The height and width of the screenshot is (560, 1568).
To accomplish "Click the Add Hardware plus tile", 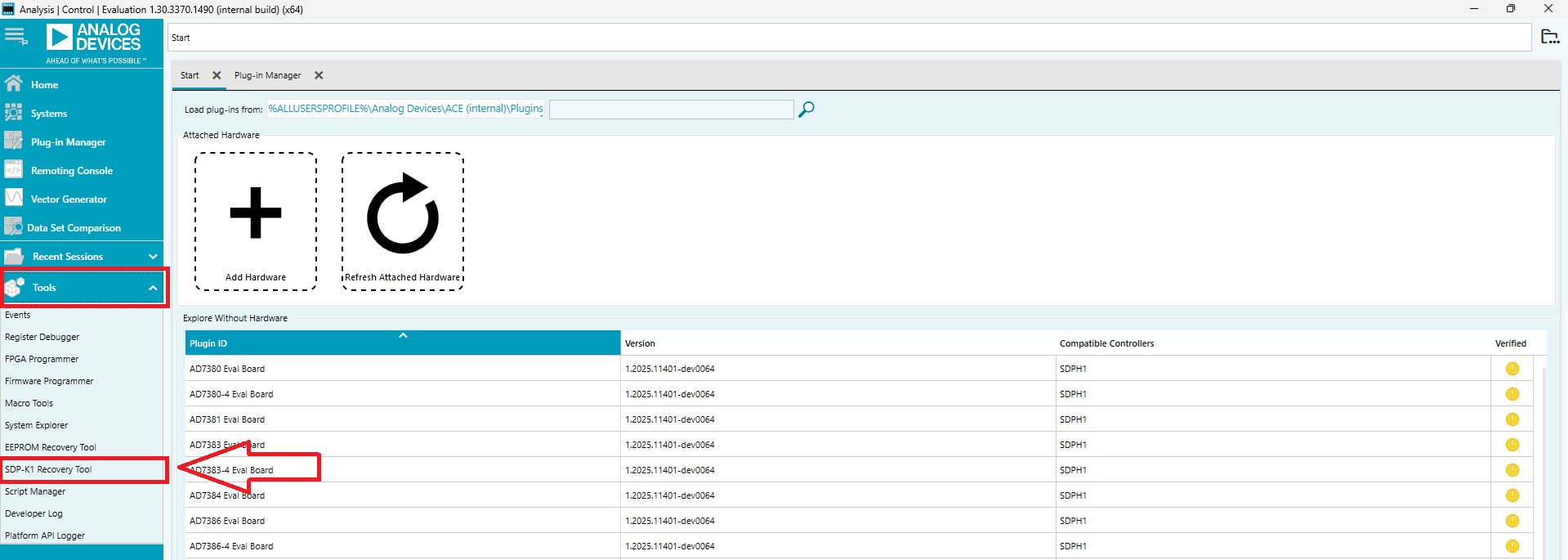I will pyautogui.click(x=256, y=221).
